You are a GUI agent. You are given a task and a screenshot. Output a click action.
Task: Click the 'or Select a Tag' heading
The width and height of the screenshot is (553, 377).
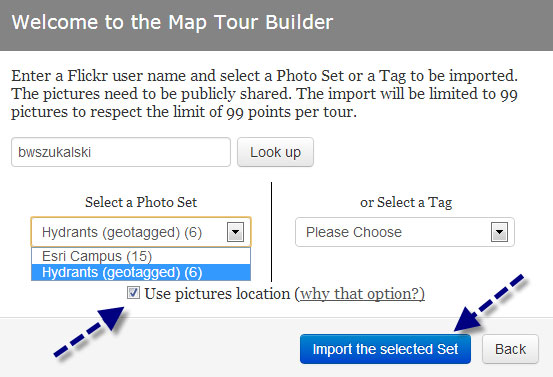[x=406, y=202]
